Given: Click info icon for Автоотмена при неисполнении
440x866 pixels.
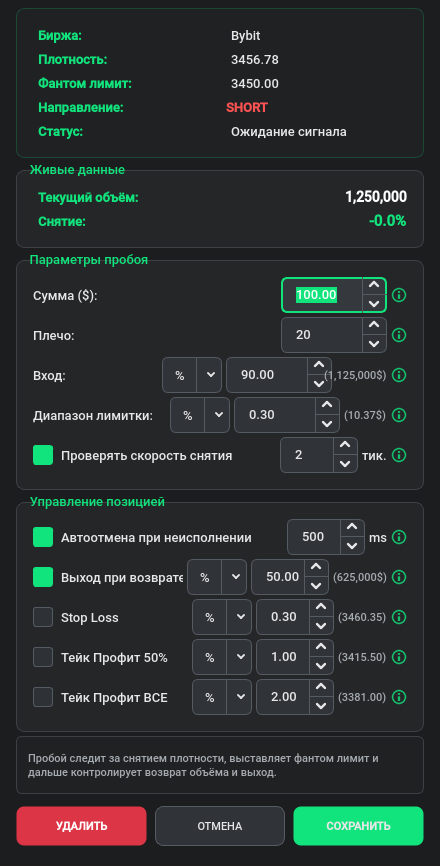Looking at the screenshot, I should pos(399,537).
